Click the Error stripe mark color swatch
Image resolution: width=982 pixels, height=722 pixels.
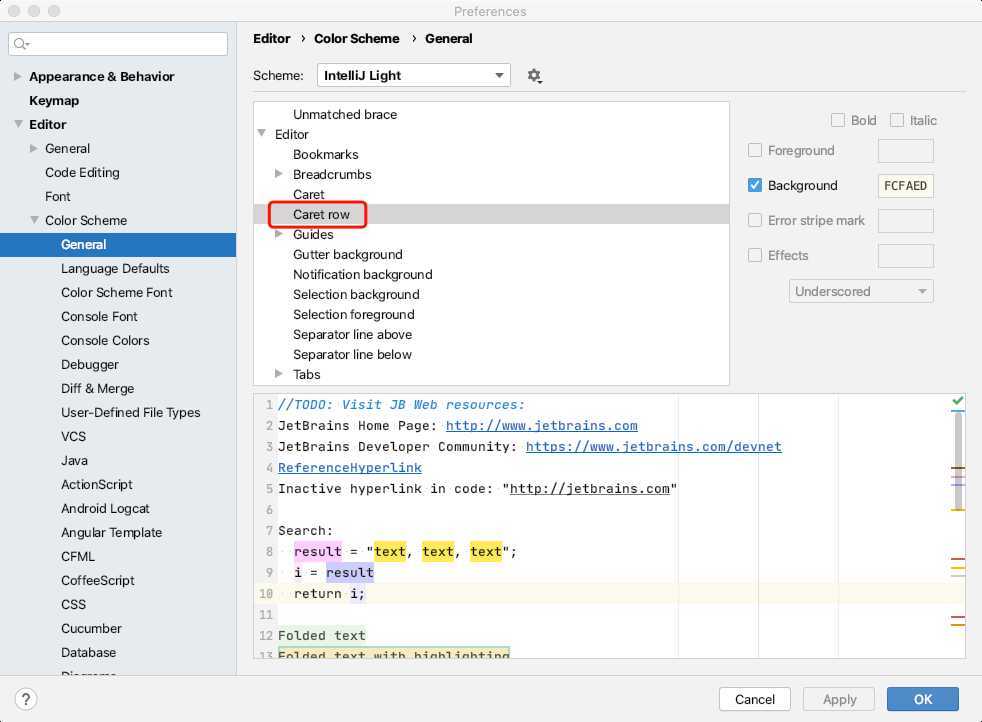coord(906,221)
